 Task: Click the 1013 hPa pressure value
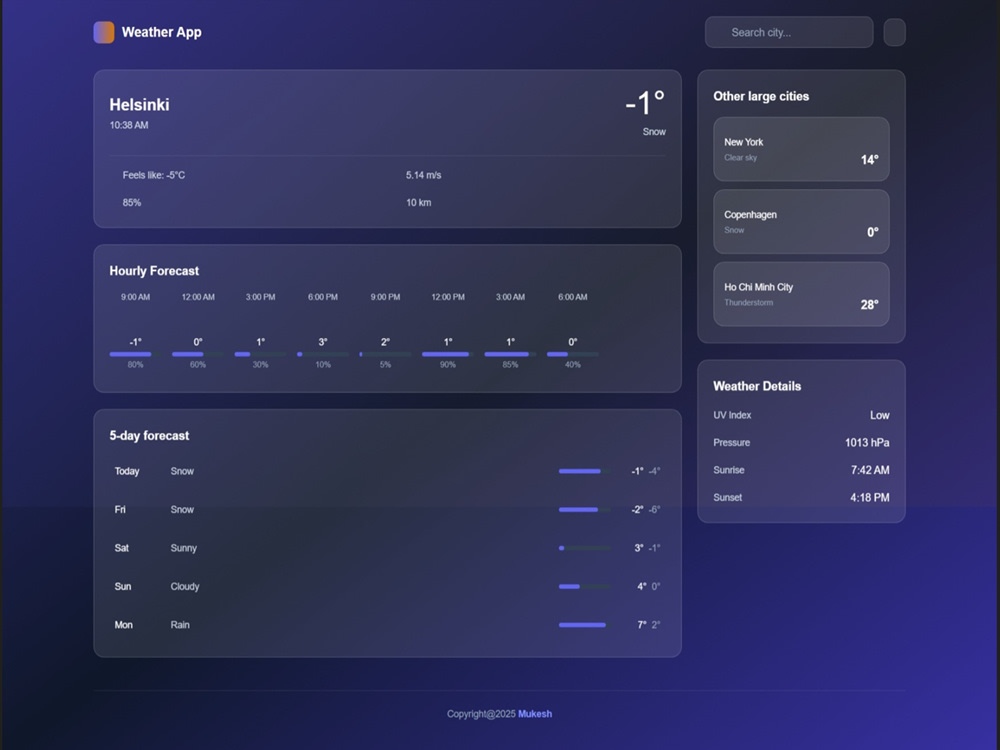click(x=867, y=443)
